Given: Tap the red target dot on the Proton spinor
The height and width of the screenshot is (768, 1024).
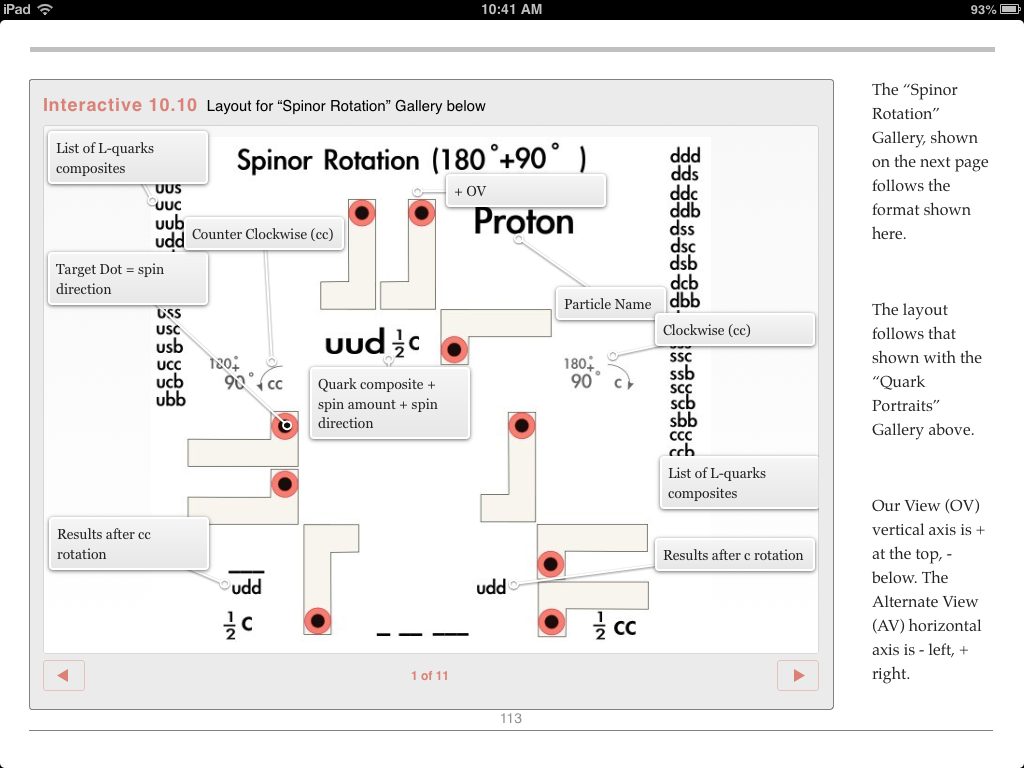Looking at the screenshot, I should [421, 211].
